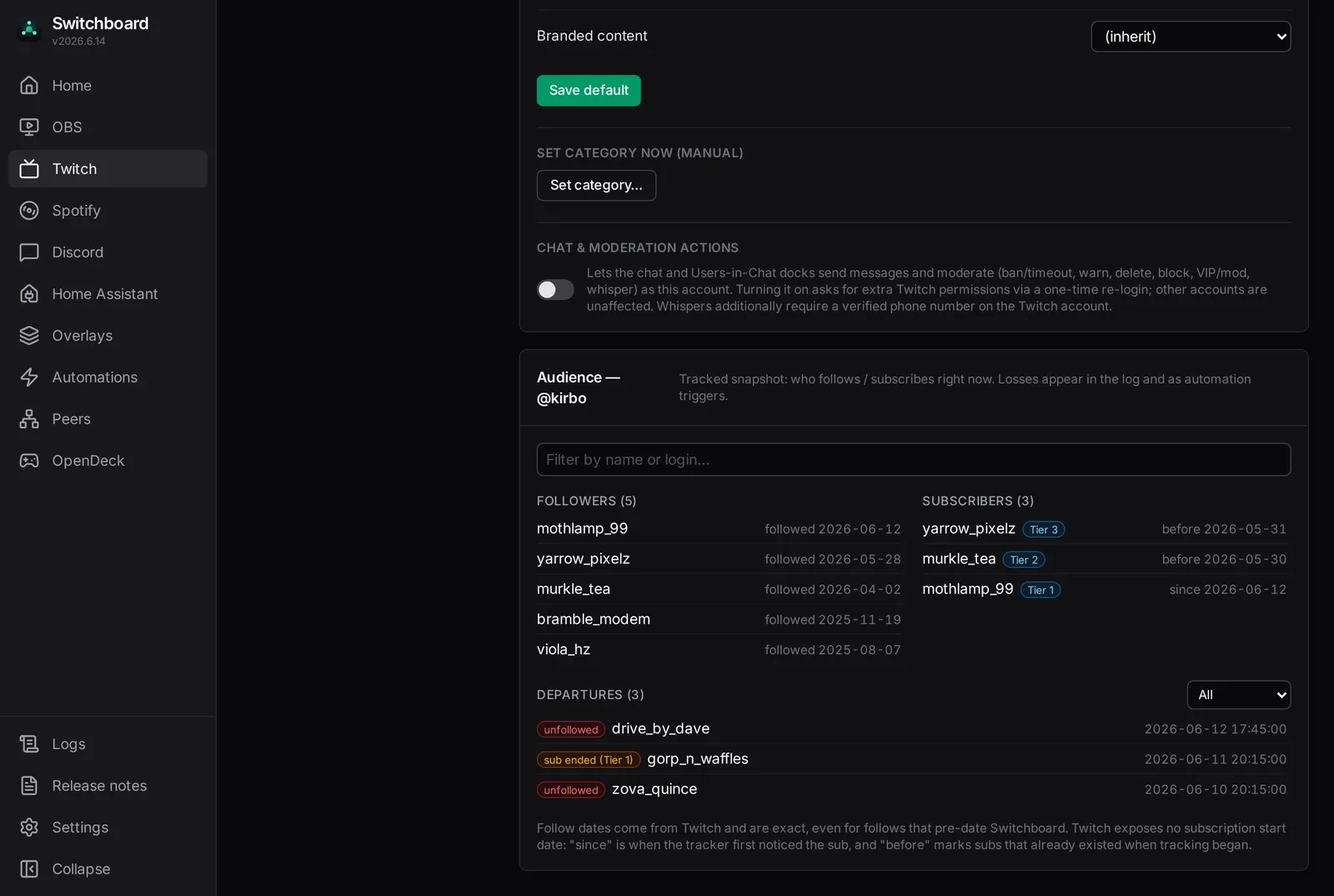Image resolution: width=1334 pixels, height=896 pixels.
Task: Click the Peers network icon
Action: [29, 418]
